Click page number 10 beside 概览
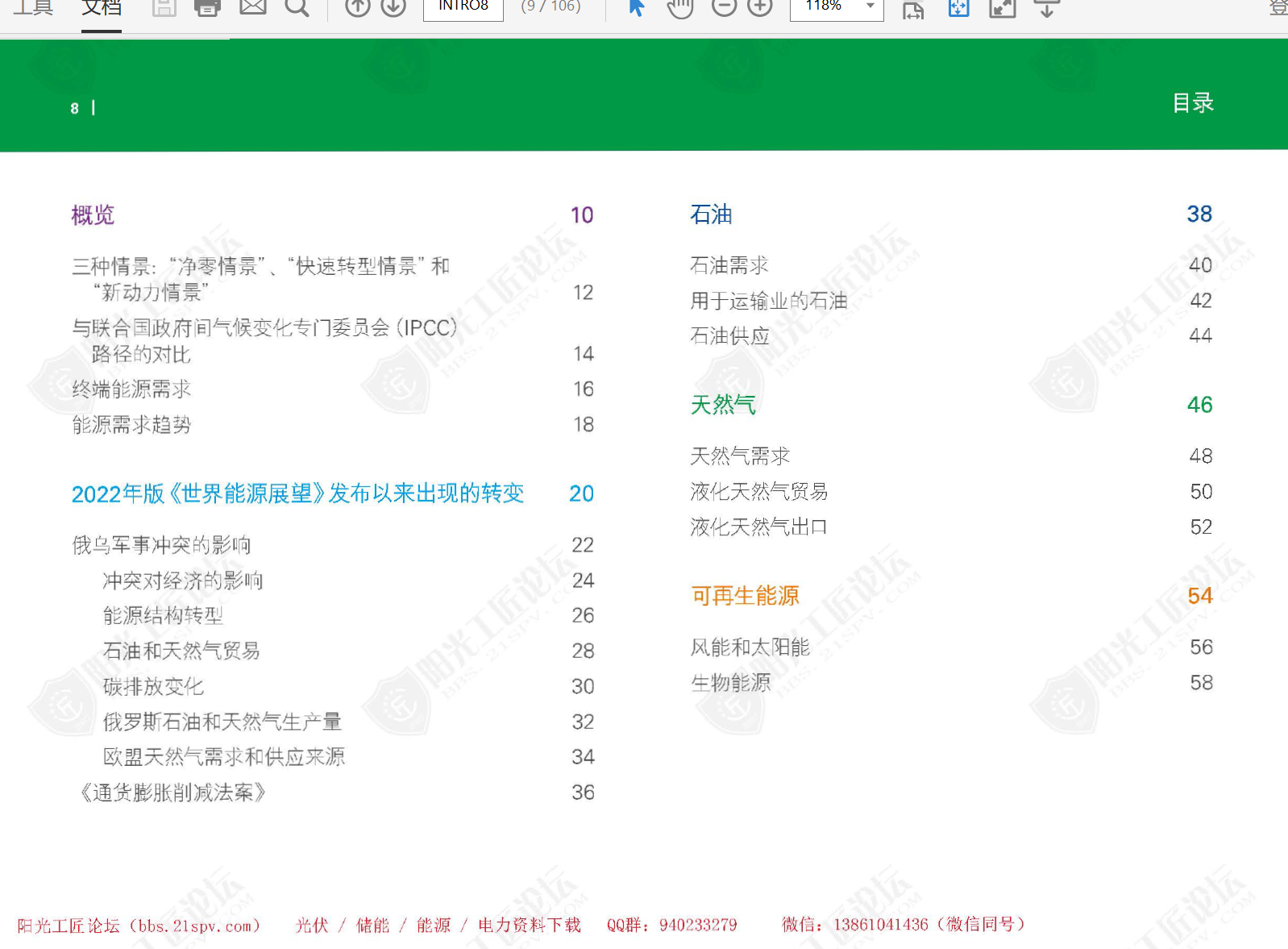Viewport: 1288px width, 949px height. [582, 215]
